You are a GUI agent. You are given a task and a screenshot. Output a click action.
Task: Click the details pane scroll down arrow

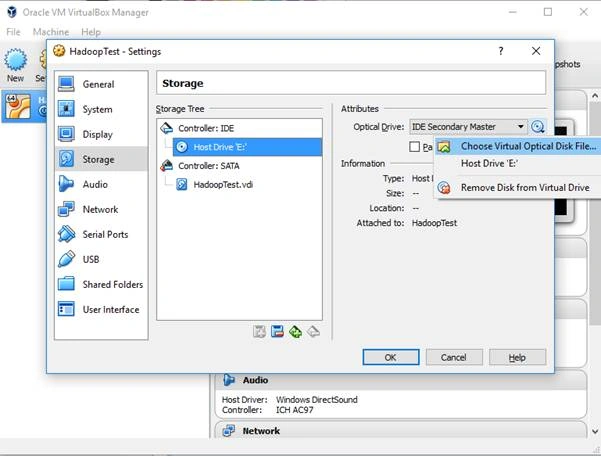(594, 431)
